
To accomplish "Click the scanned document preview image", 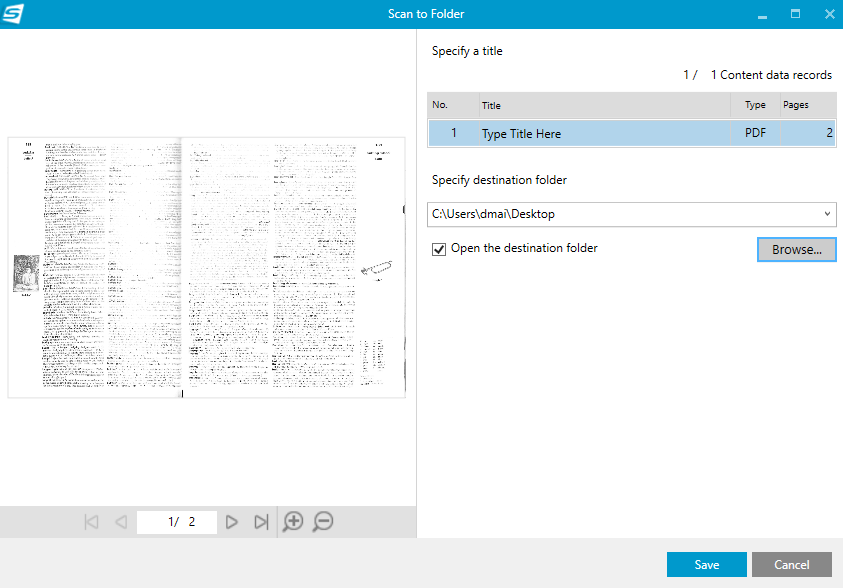I will point(206,268).
